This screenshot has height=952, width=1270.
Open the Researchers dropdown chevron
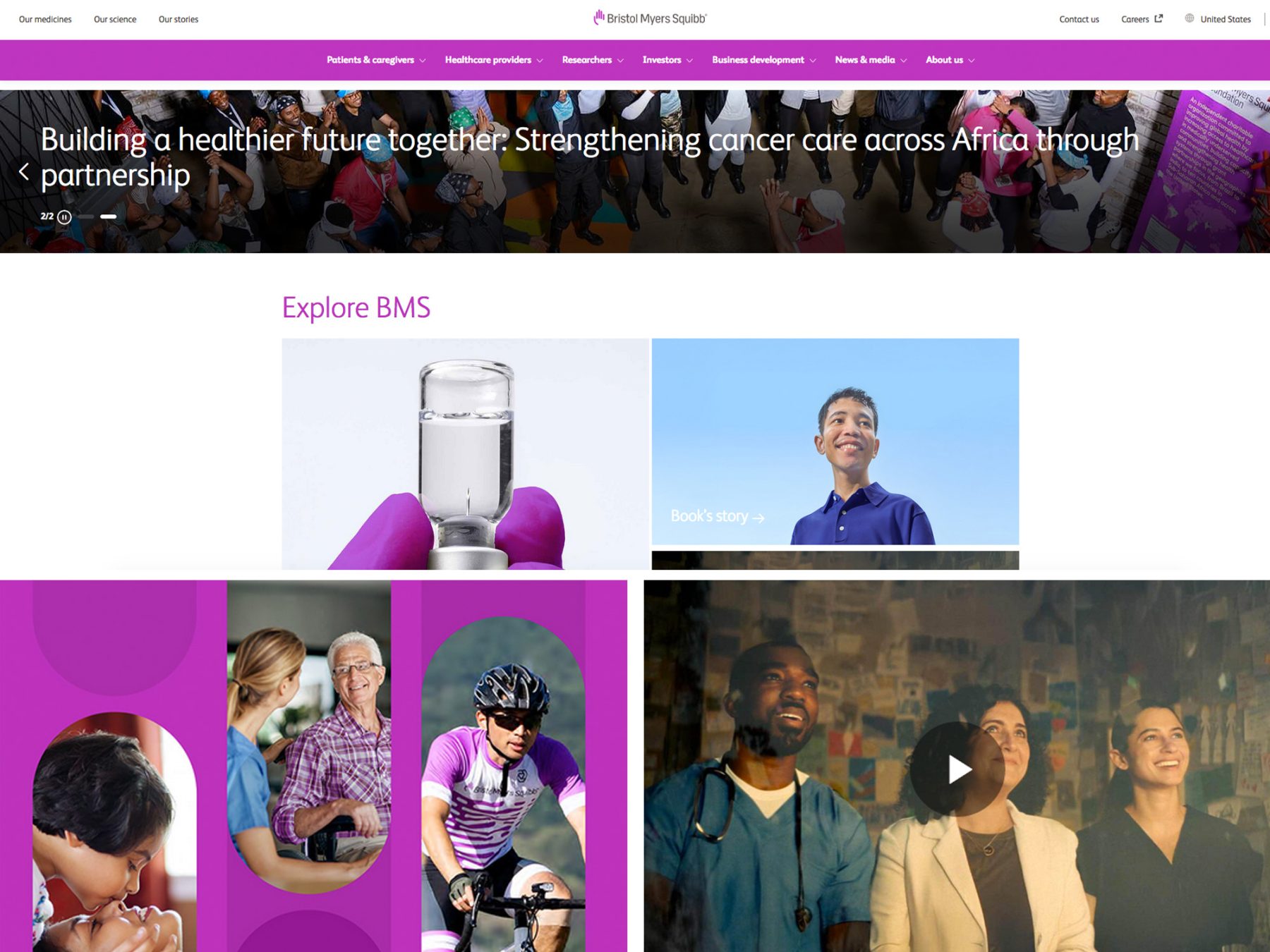click(620, 61)
